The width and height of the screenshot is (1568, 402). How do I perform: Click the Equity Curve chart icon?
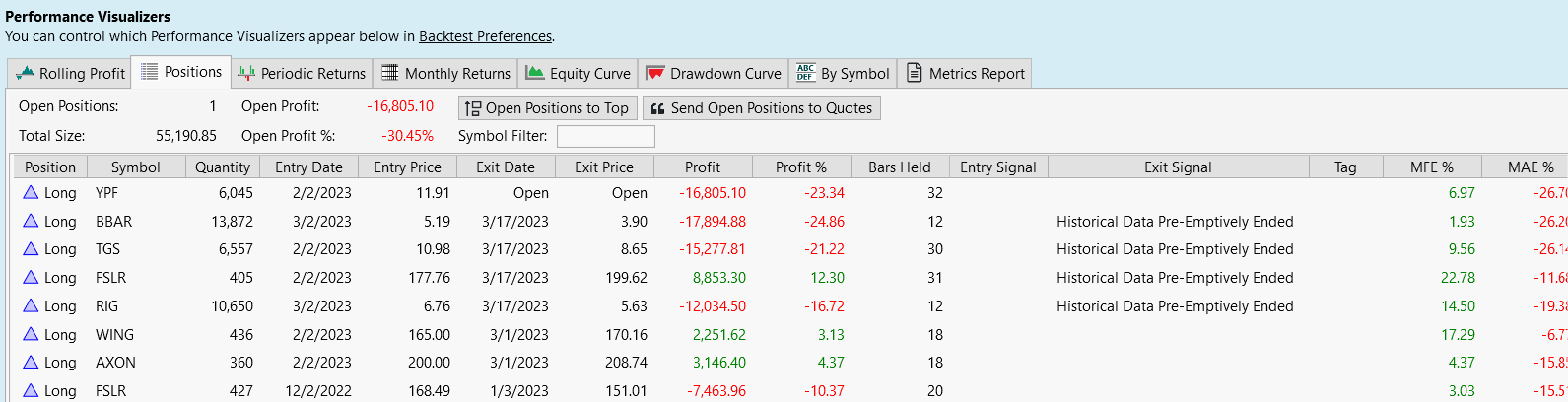[535, 74]
